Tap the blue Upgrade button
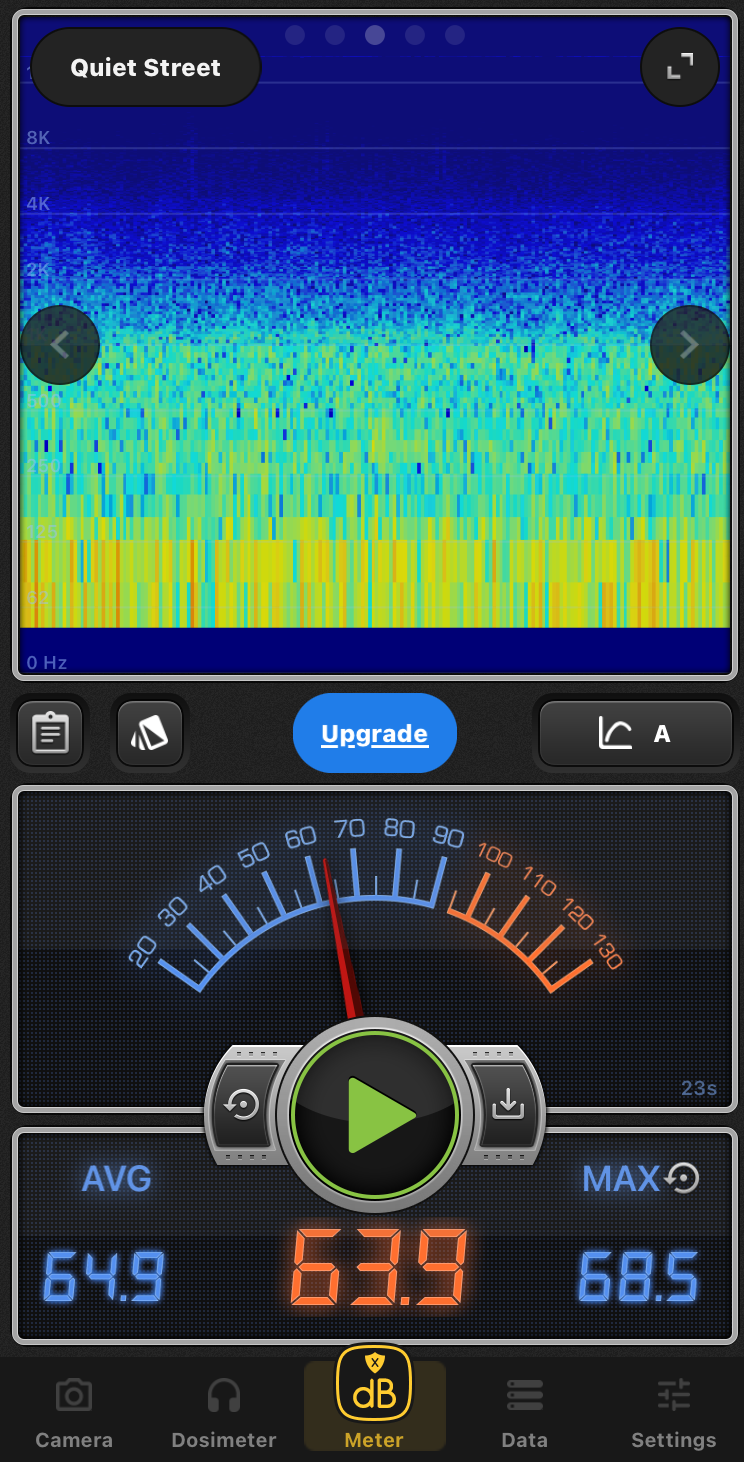Viewport: 744px width, 1462px height. [x=375, y=734]
